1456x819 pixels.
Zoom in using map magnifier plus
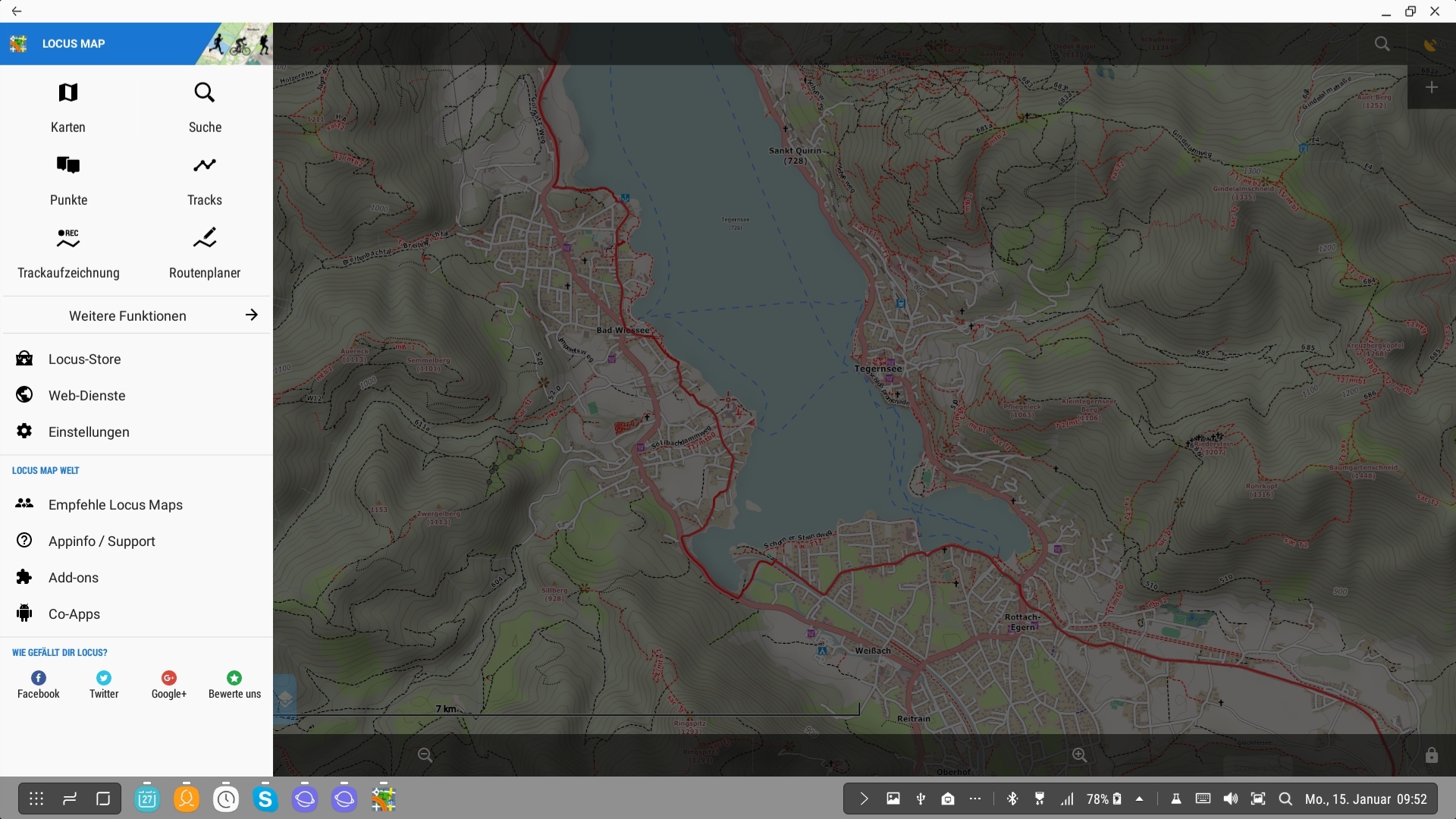1079,755
